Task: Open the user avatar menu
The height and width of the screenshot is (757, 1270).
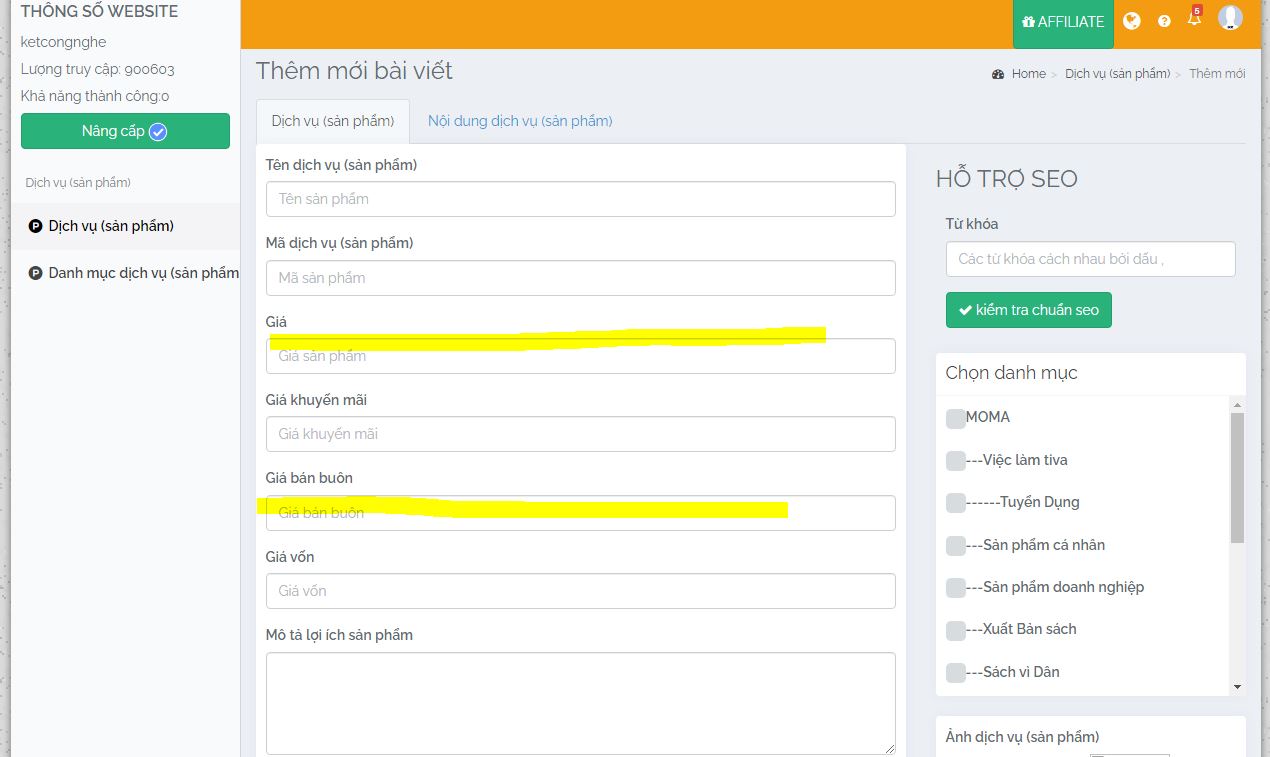Action: click(1230, 18)
